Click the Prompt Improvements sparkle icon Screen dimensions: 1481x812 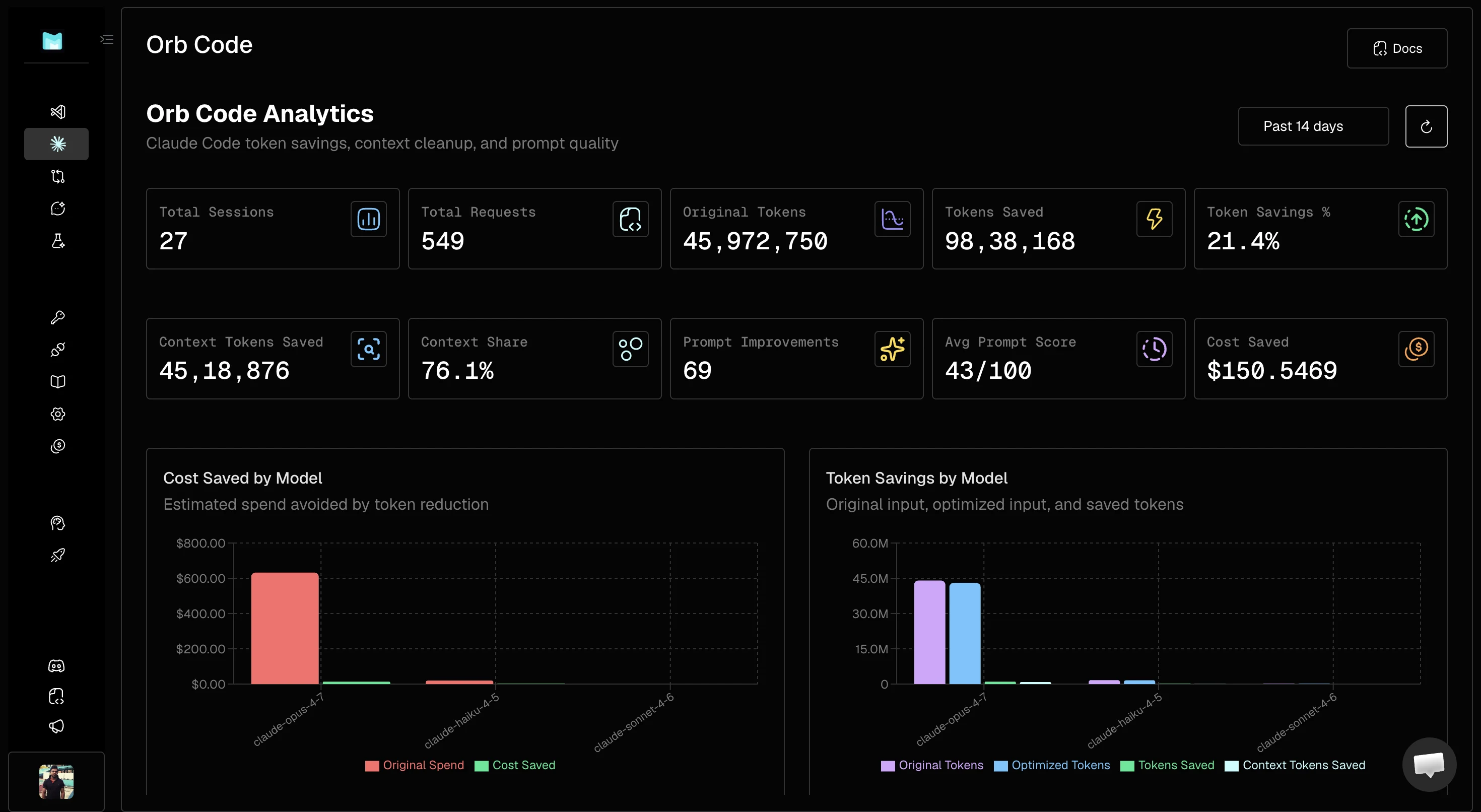pos(892,349)
